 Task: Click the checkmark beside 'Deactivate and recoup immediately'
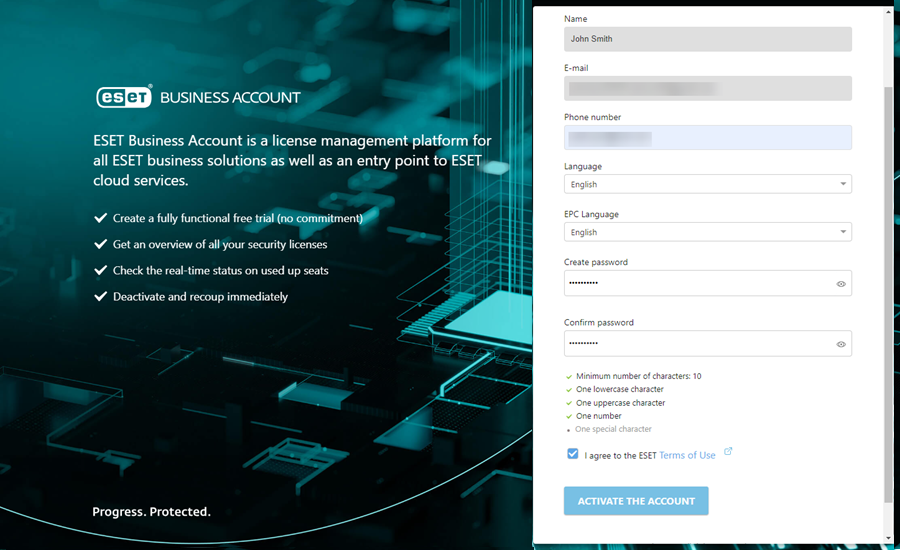coord(100,296)
